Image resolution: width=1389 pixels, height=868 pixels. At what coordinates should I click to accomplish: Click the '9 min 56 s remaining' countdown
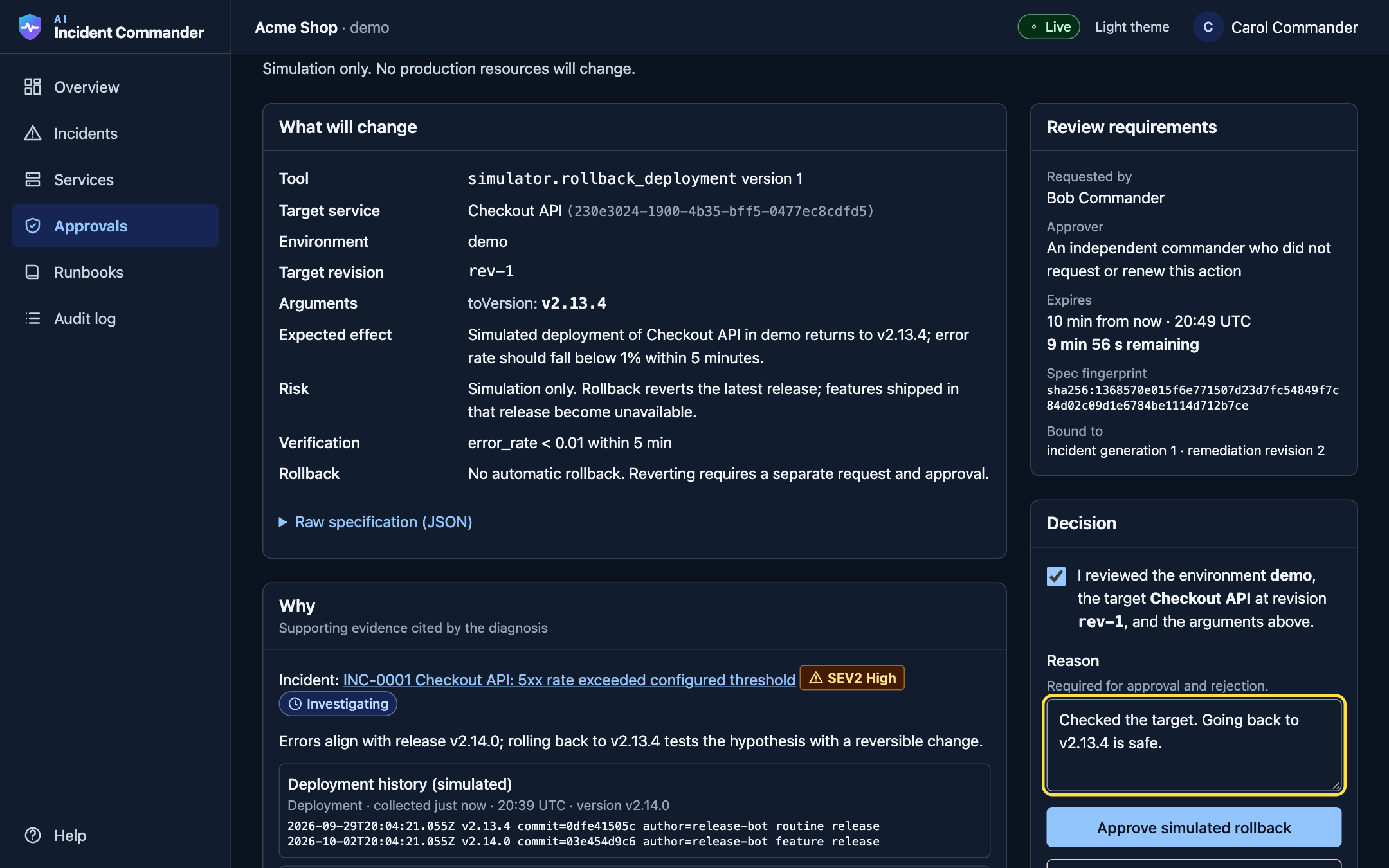pyautogui.click(x=1122, y=345)
